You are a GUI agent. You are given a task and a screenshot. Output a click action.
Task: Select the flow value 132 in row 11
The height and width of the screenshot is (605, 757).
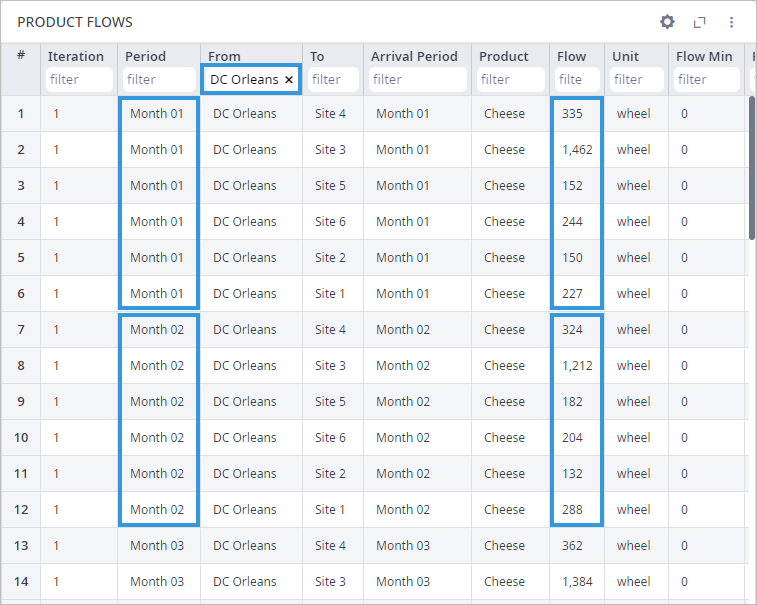(572, 474)
